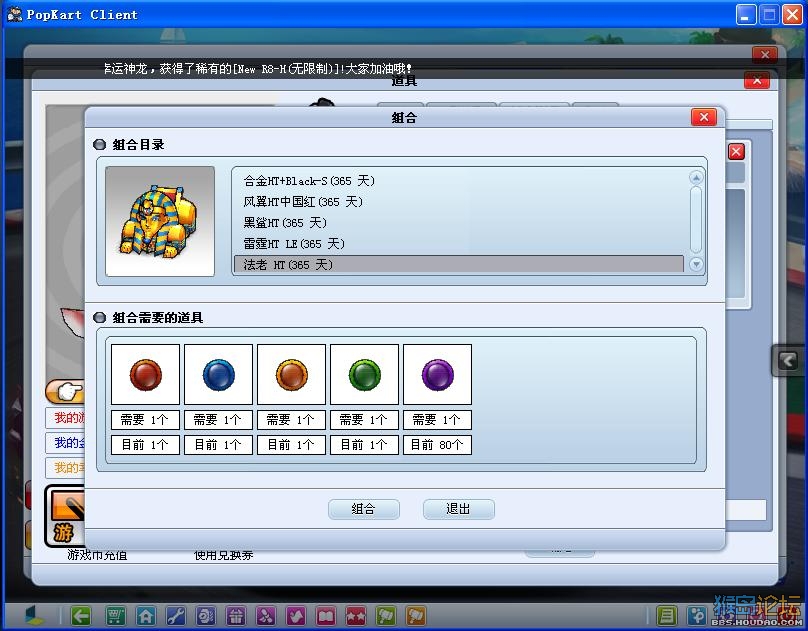Click the green hammer icon in toolbar
Viewport: 808px width, 631px height.
[x=386, y=616]
